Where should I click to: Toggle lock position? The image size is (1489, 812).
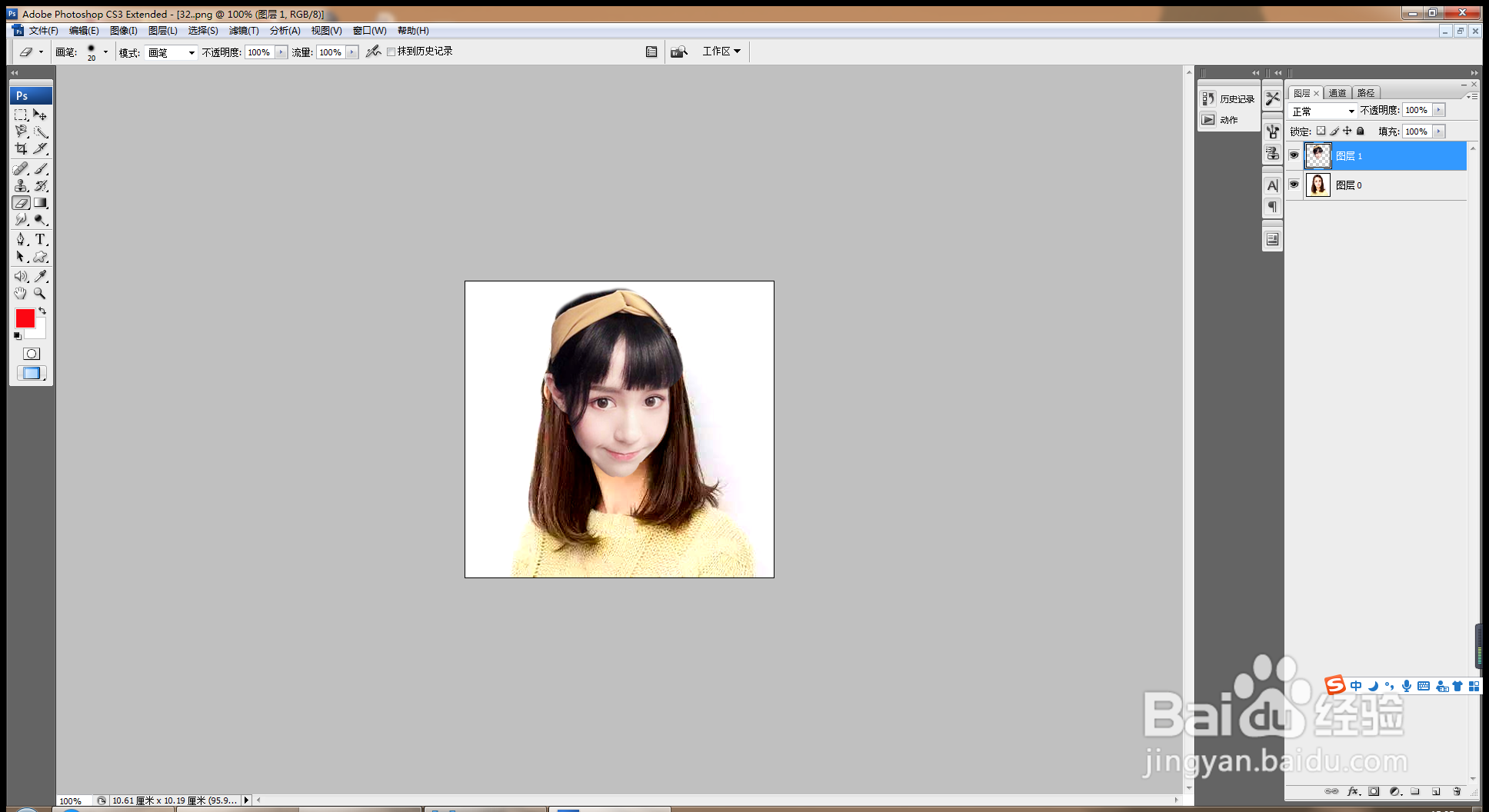tap(1347, 131)
